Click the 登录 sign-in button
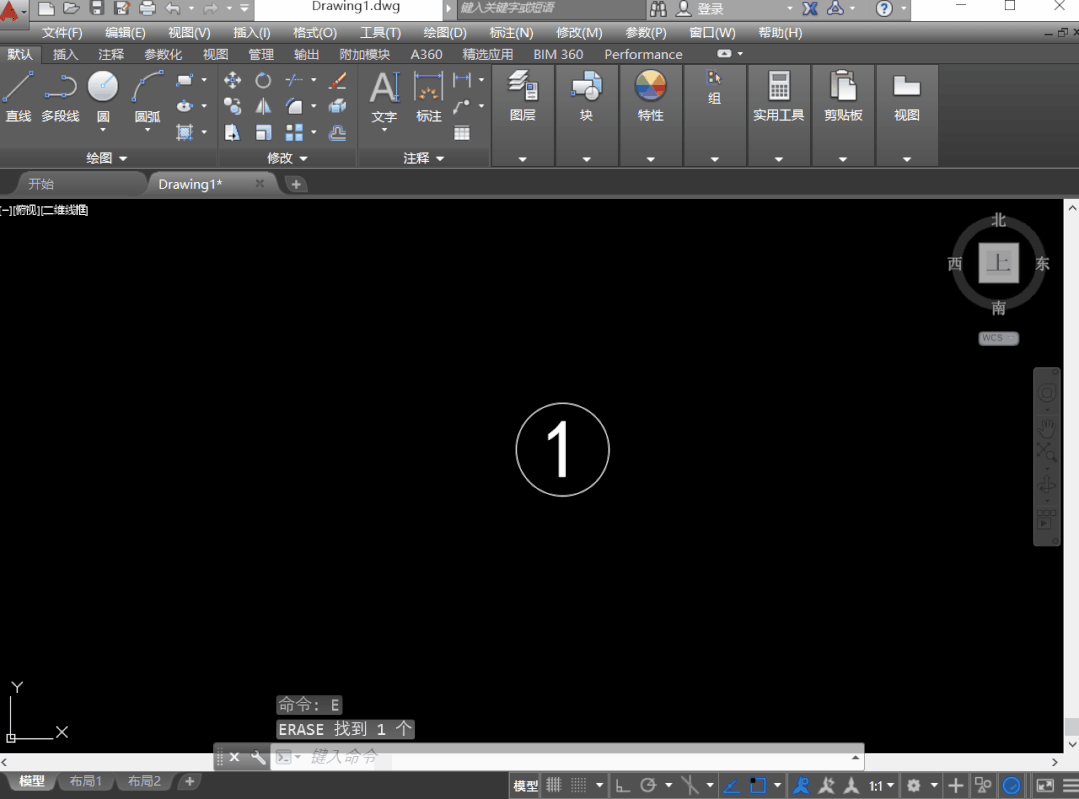 pos(701,9)
